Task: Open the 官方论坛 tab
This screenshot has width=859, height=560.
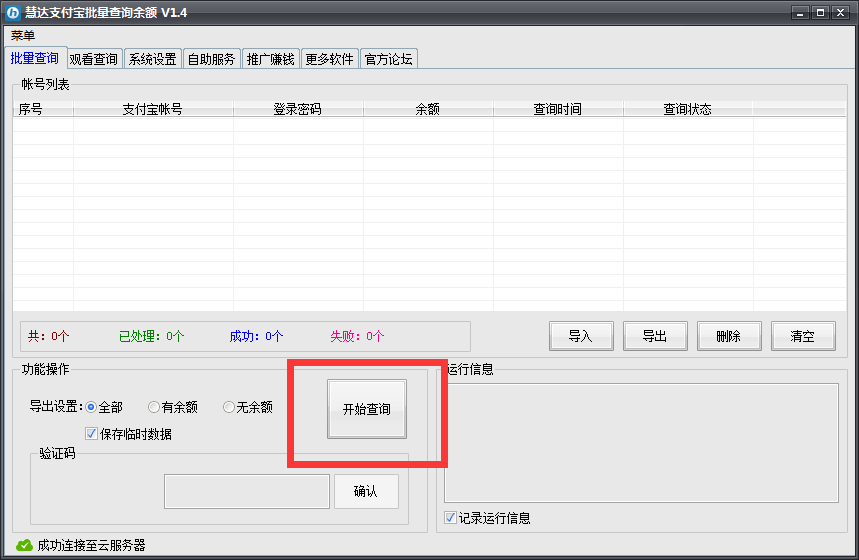Action: coord(388,59)
